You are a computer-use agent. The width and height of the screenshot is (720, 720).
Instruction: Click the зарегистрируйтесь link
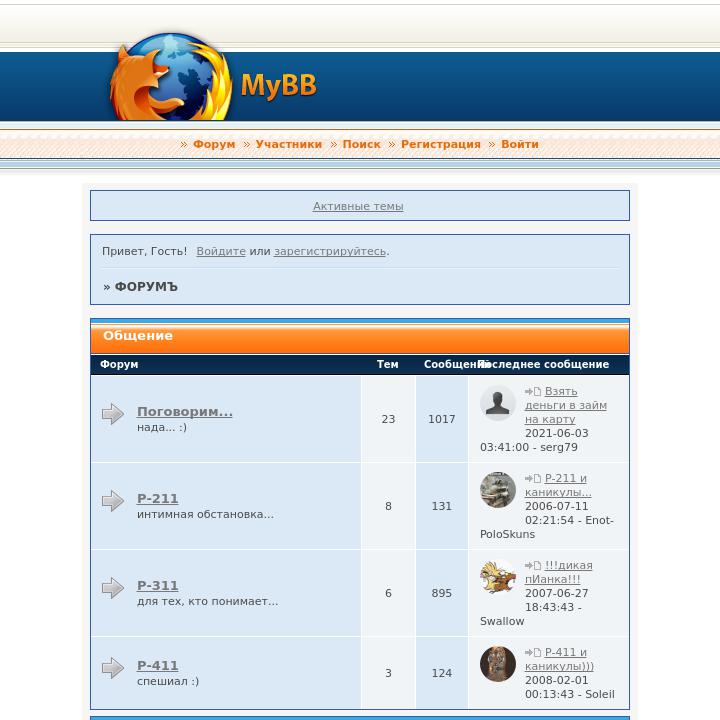(x=330, y=251)
